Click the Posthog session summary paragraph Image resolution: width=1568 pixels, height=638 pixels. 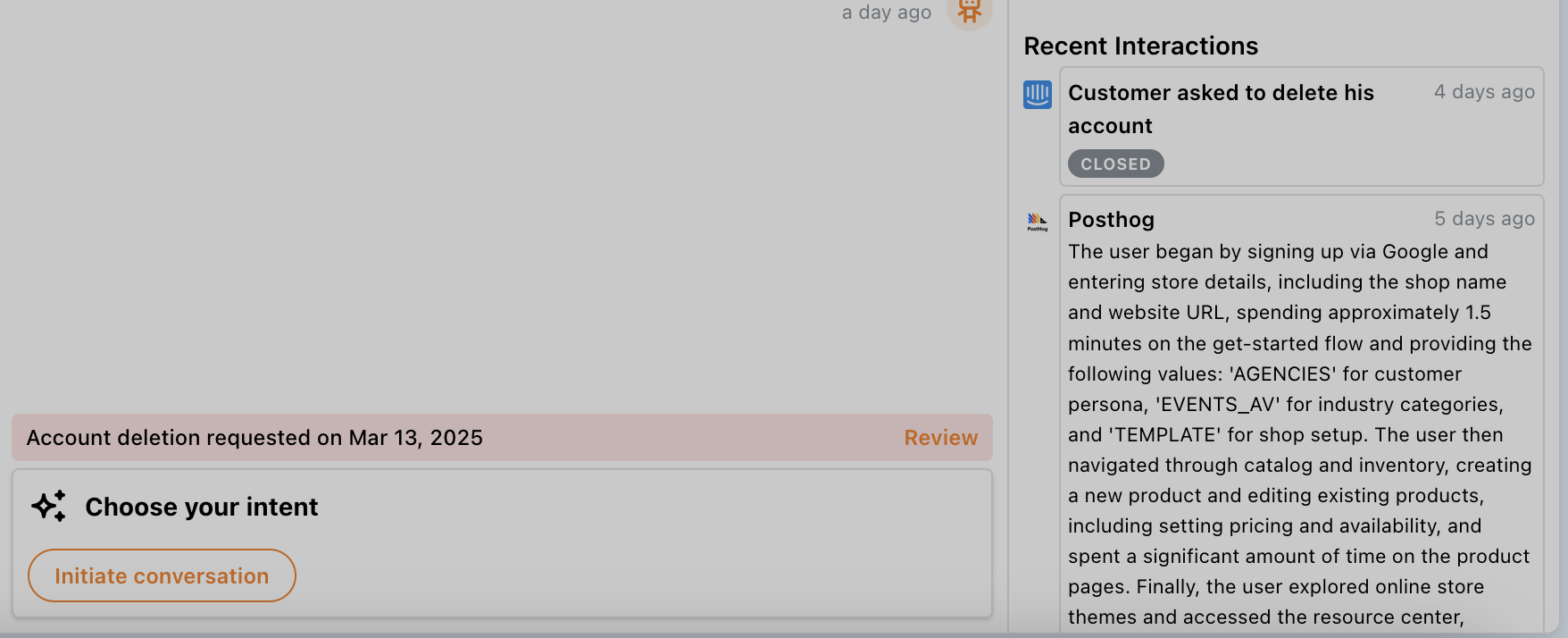pyautogui.click(x=1299, y=434)
